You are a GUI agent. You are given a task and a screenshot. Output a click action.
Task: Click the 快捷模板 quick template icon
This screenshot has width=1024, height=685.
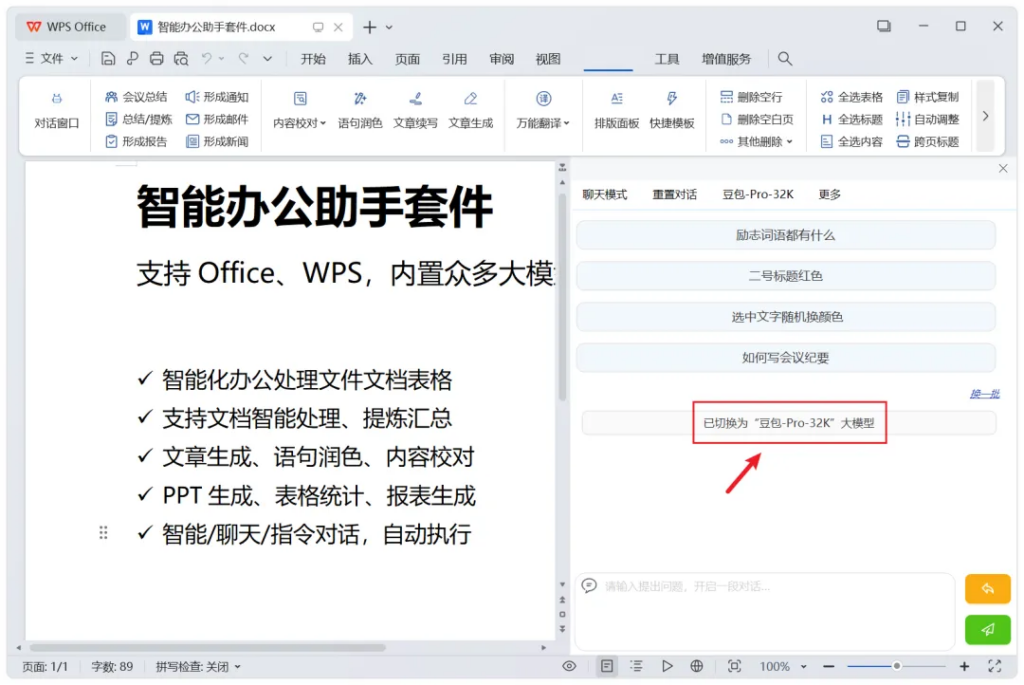click(x=672, y=110)
